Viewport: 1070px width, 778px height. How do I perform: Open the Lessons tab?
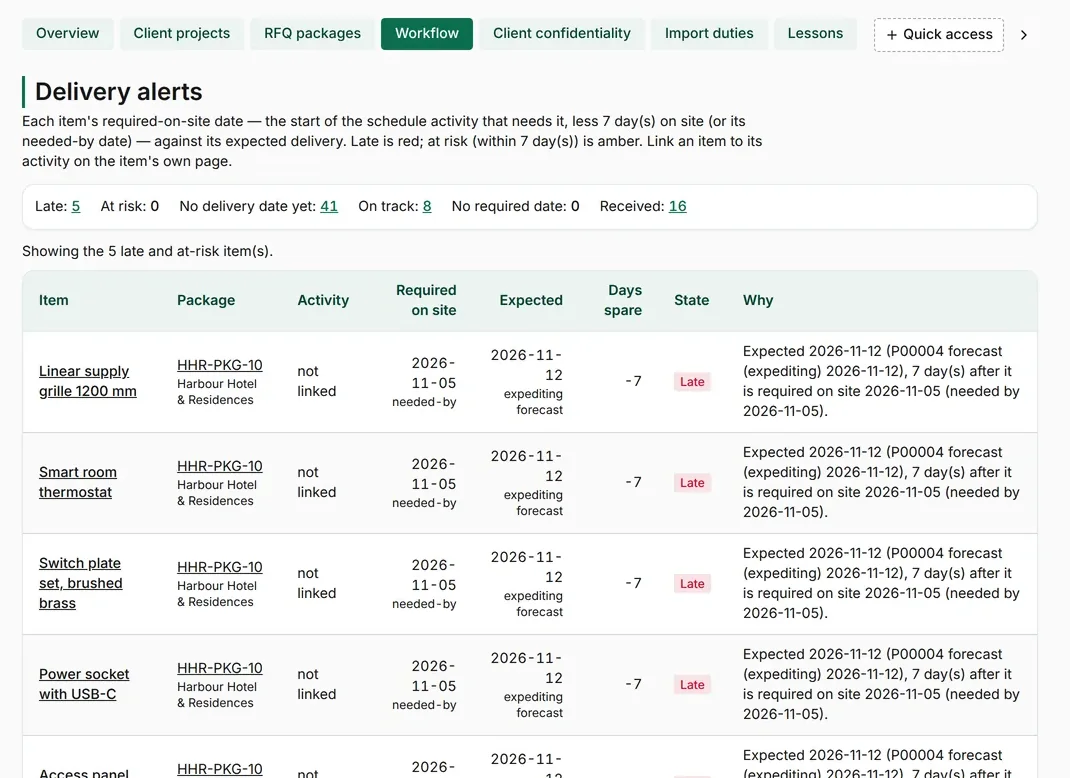tap(815, 33)
